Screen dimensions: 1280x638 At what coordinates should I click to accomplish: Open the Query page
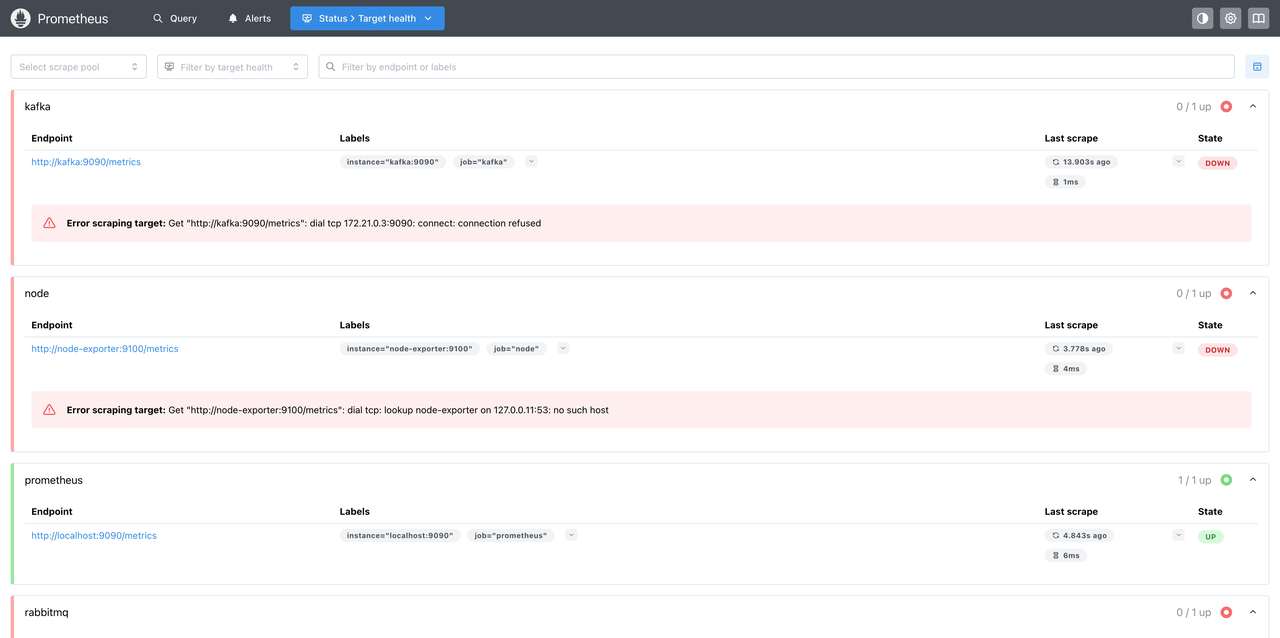175,18
